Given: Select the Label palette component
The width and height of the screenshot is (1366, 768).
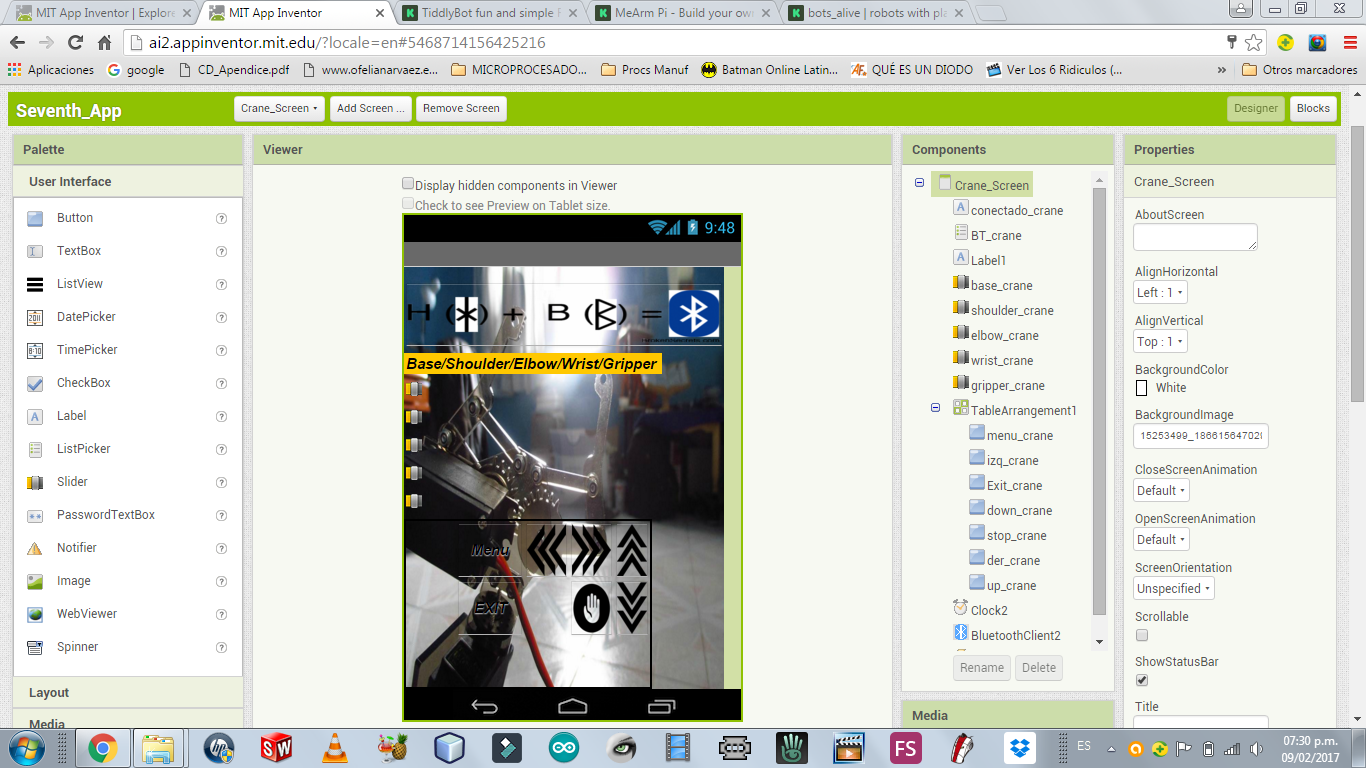Looking at the screenshot, I should point(72,416).
